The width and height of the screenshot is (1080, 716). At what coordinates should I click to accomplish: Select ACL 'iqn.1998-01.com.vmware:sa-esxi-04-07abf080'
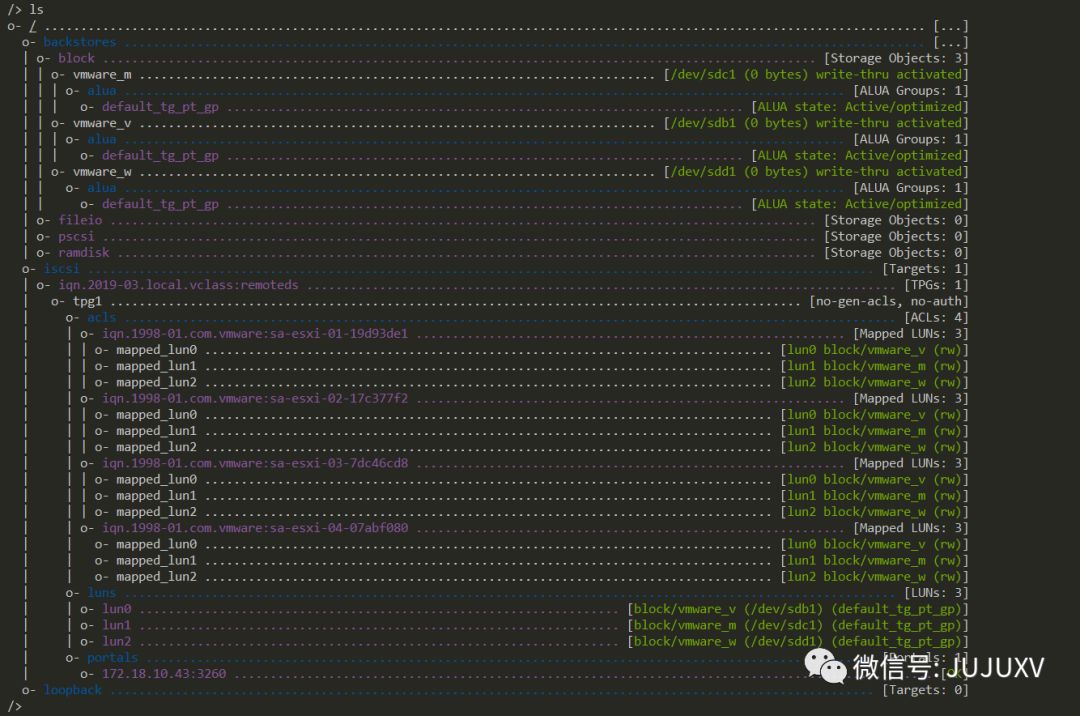255,527
